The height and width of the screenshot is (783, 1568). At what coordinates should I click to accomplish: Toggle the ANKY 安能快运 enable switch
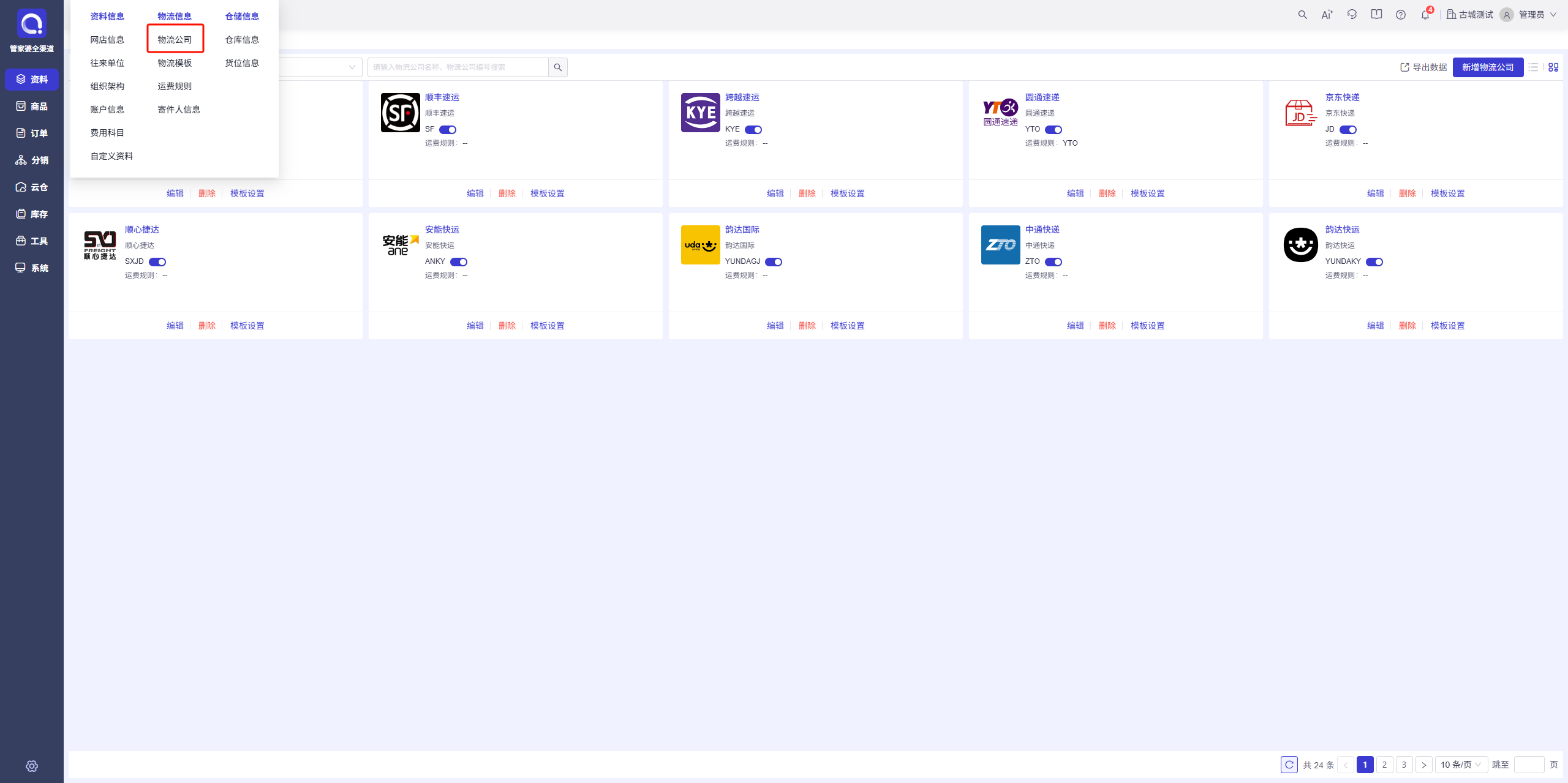(459, 262)
